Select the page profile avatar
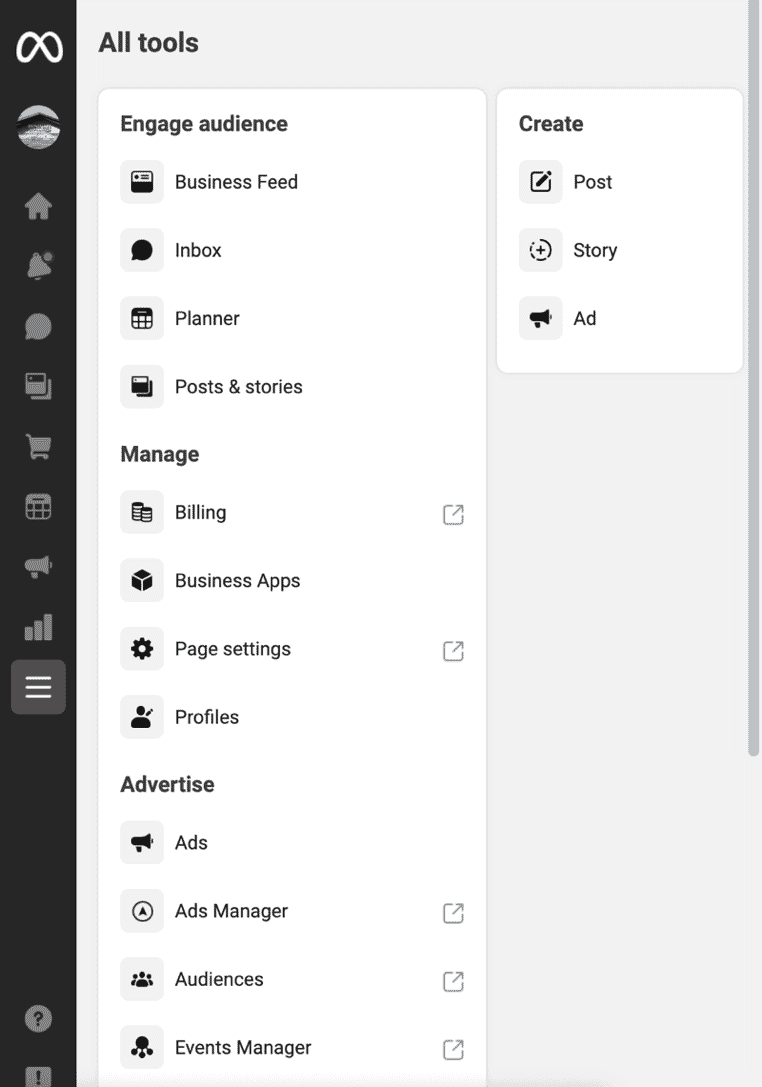762x1087 pixels. point(38,127)
